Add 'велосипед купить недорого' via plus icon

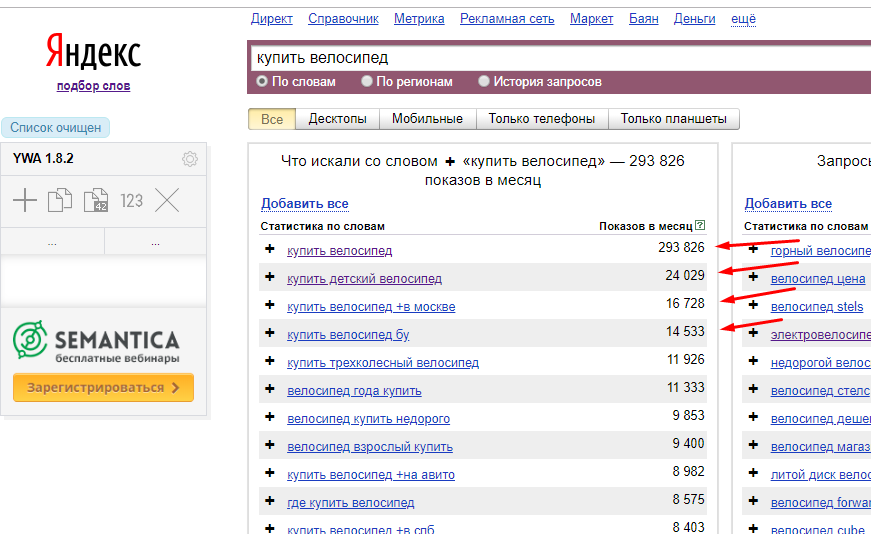(270, 416)
